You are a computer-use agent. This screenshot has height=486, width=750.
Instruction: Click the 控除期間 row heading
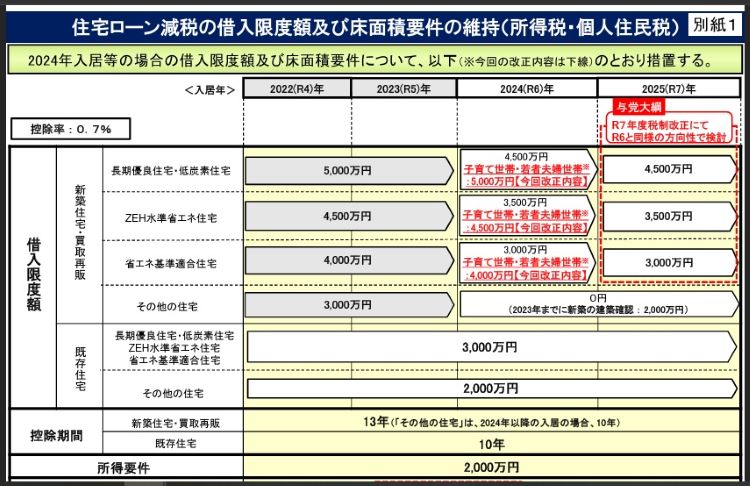pos(56,436)
